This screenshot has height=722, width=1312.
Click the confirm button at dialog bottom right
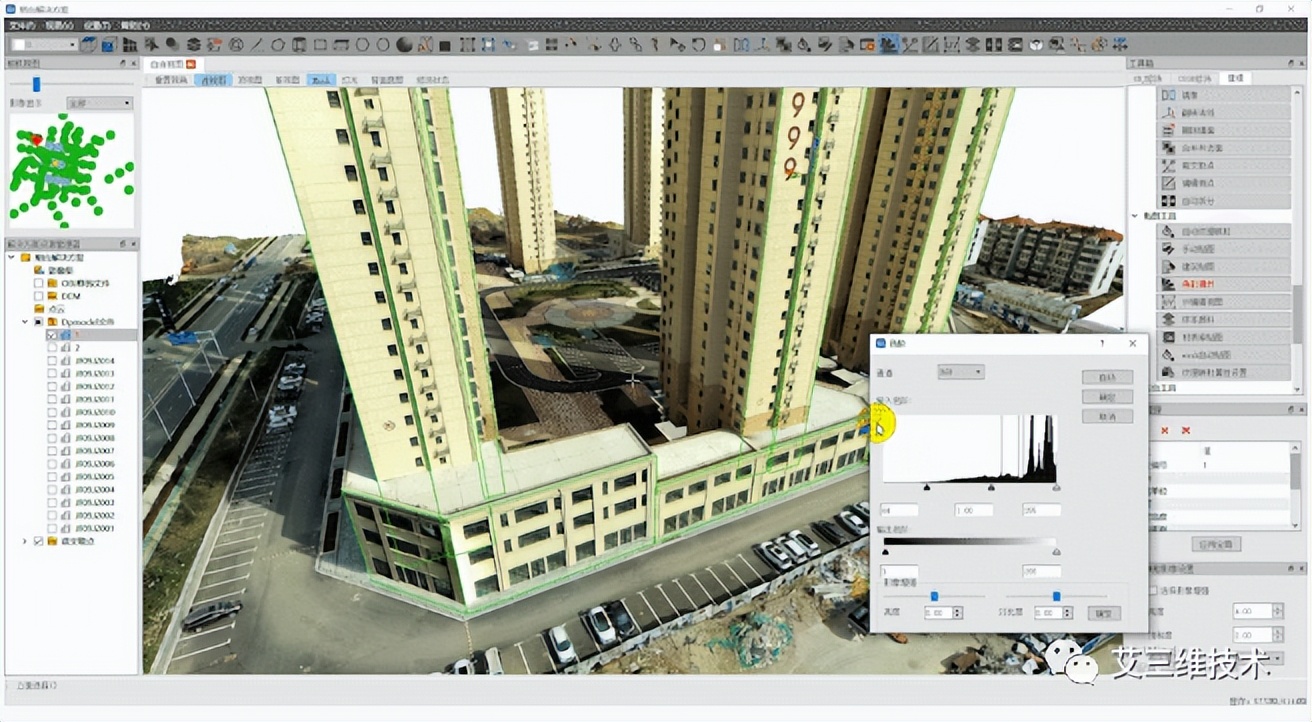1103,613
